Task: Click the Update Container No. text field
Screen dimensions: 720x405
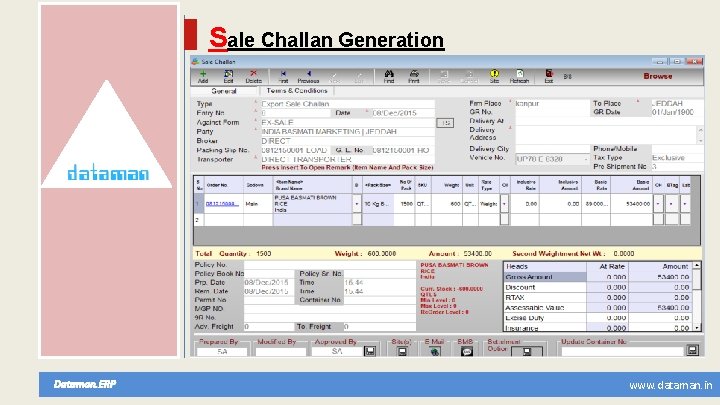Action: pos(623,351)
